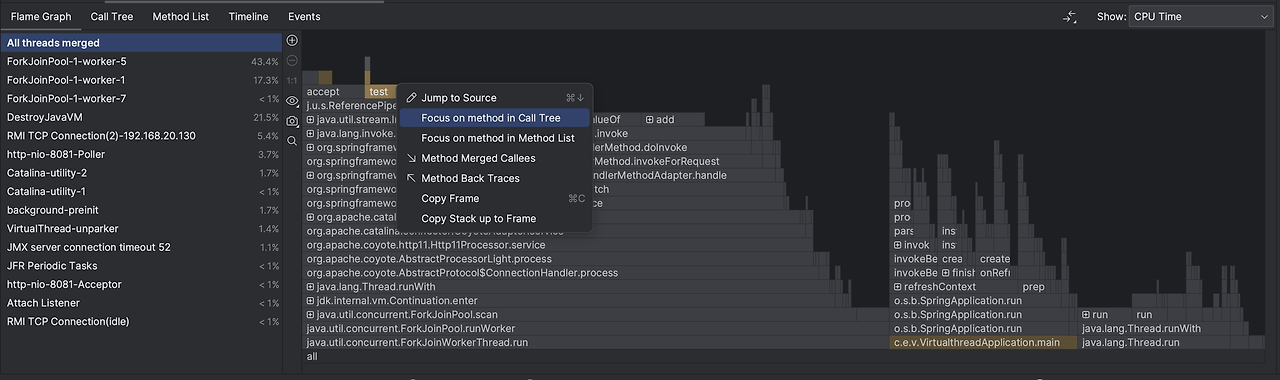
Task: Select Copy Frame in context menu
Action: [x=495, y=198]
